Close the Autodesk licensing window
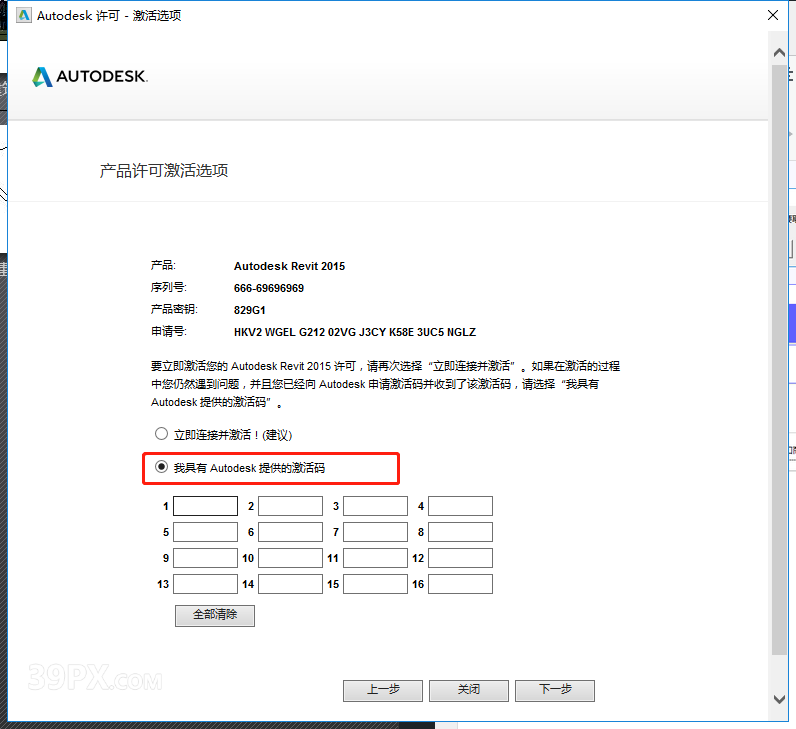Image resolution: width=796 pixels, height=729 pixels. pyautogui.click(x=773, y=15)
